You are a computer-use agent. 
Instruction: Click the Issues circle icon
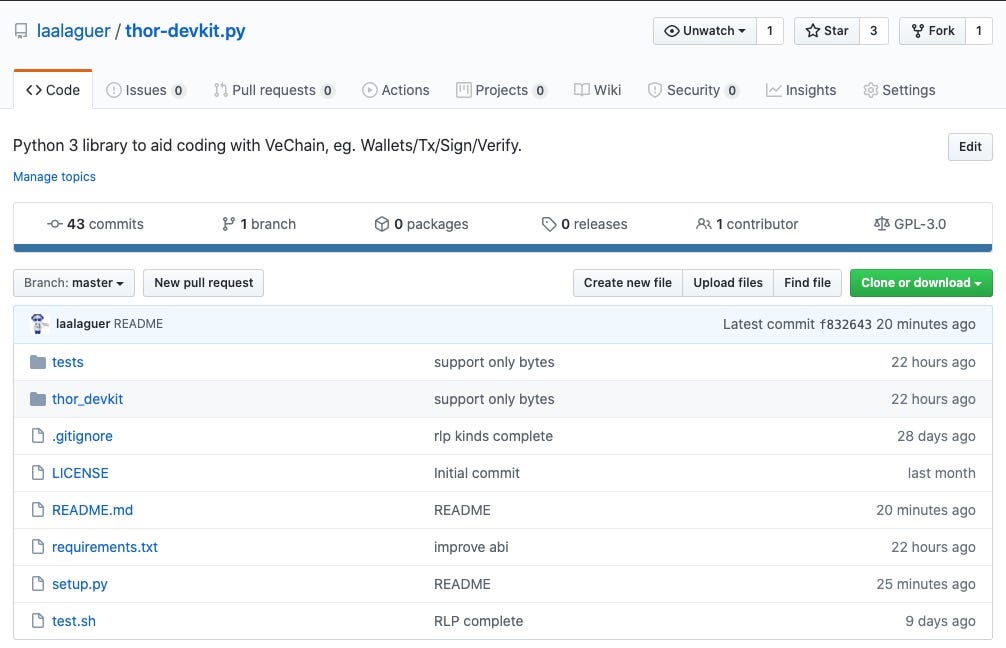pos(114,90)
